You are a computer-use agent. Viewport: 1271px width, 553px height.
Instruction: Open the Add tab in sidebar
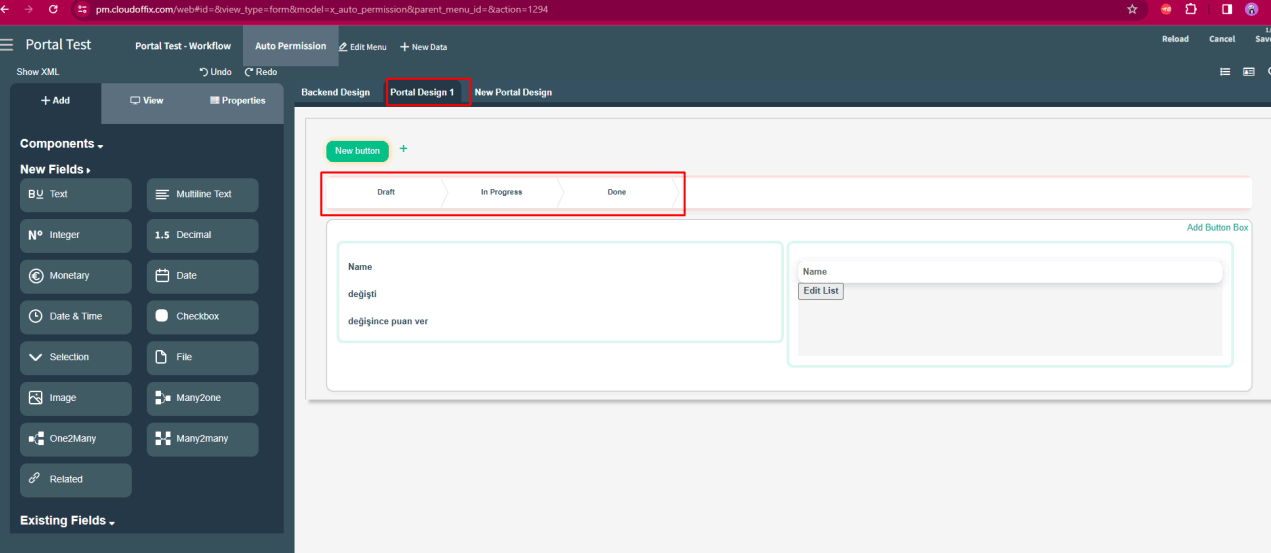55,101
